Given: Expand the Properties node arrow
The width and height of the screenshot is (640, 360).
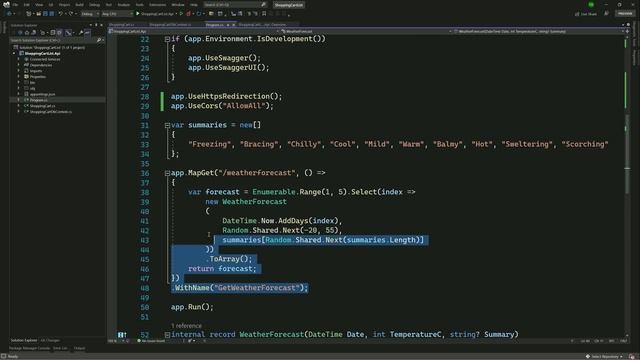Looking at the screenshot, I should [18, 77].
